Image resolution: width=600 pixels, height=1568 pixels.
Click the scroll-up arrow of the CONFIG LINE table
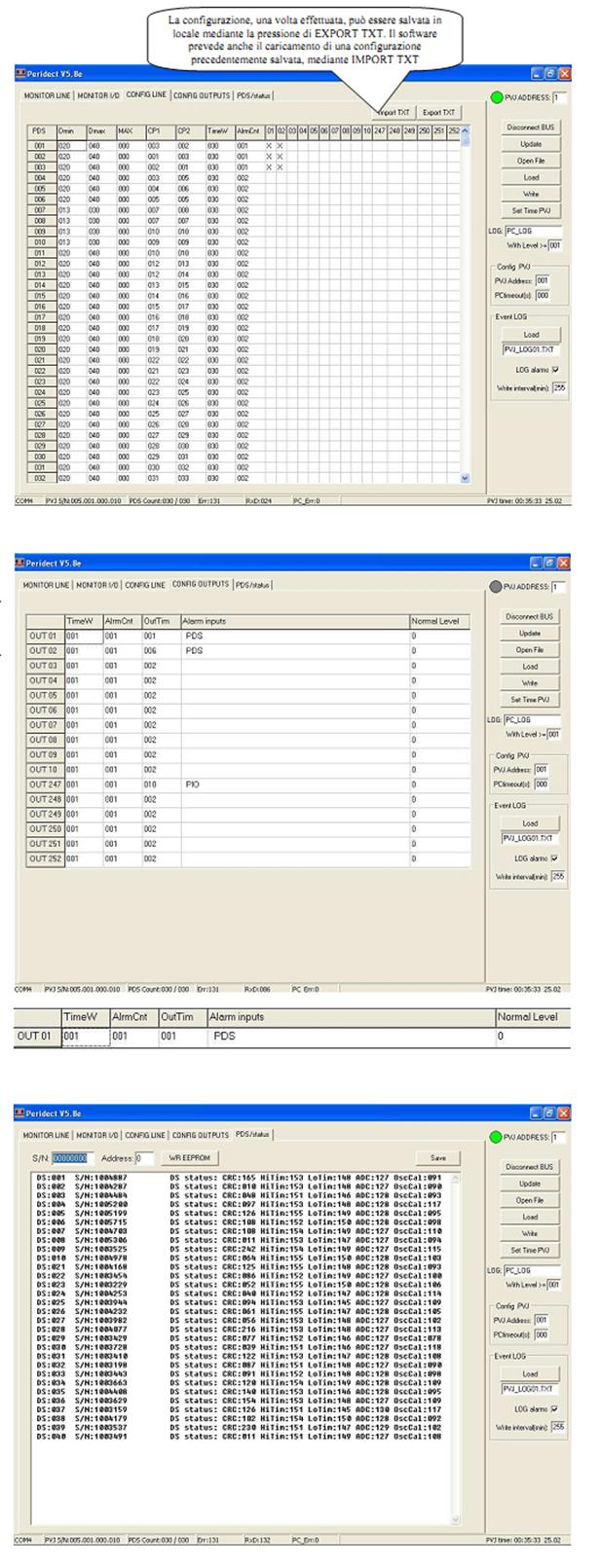[464, 131]
